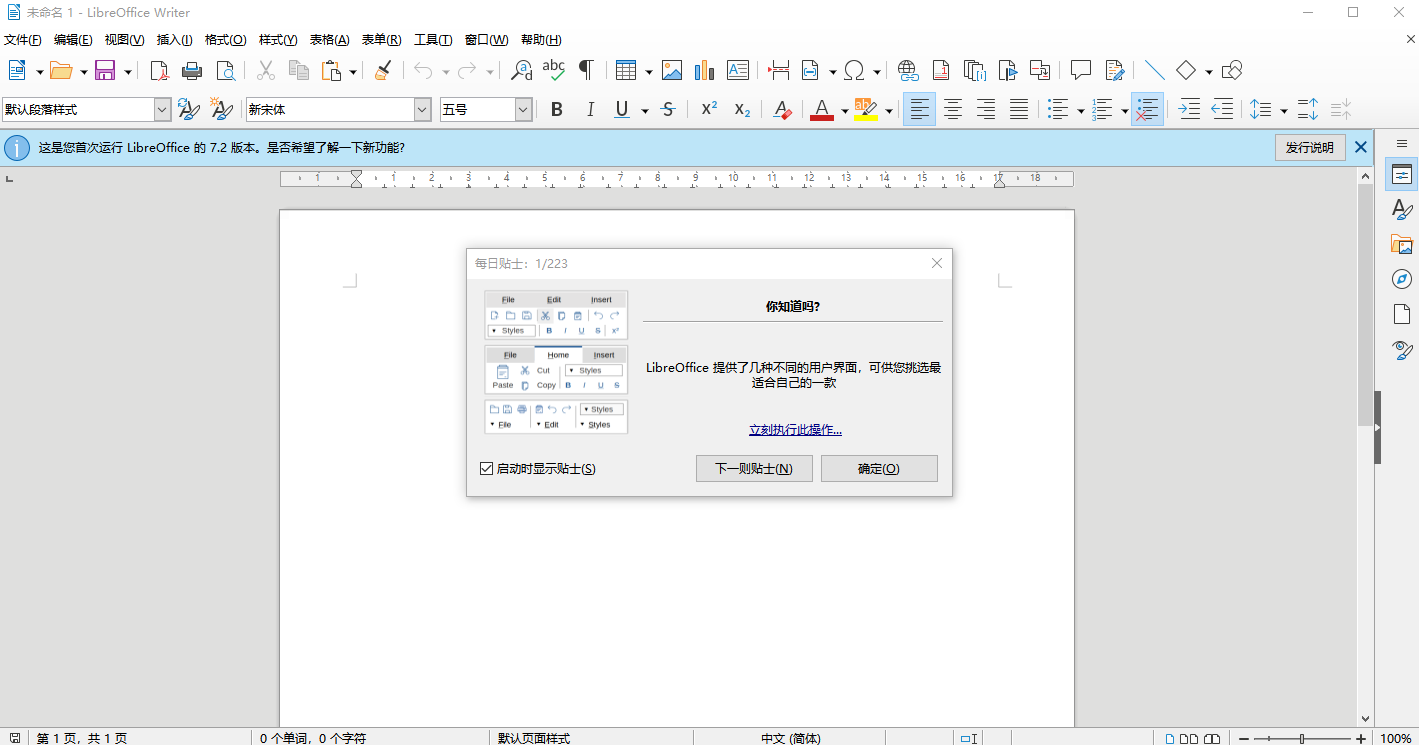
Task: Open sidebar Styles panel icon
Action: 1402,209
